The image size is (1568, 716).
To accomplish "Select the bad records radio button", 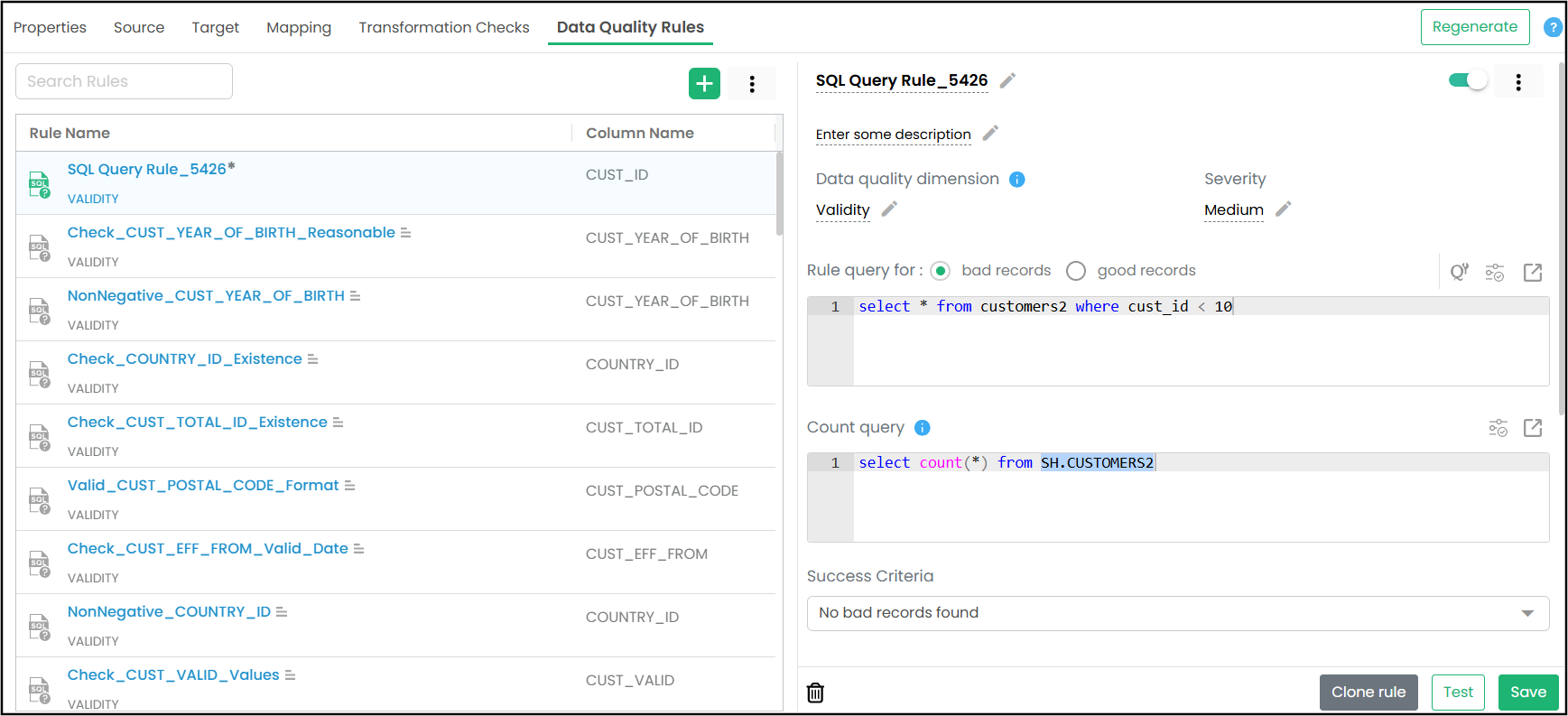I will [941, 271].
